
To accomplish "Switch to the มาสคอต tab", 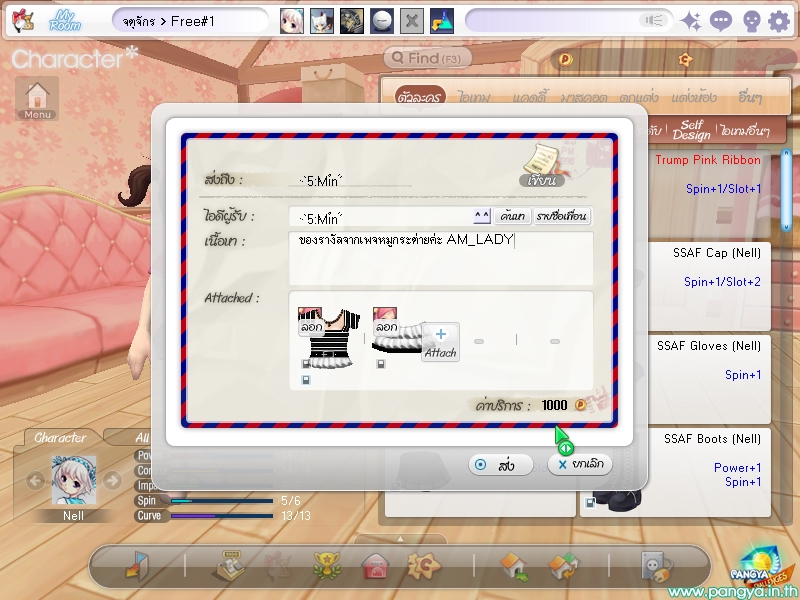I will pyautogui.click(x=584, y=96).
